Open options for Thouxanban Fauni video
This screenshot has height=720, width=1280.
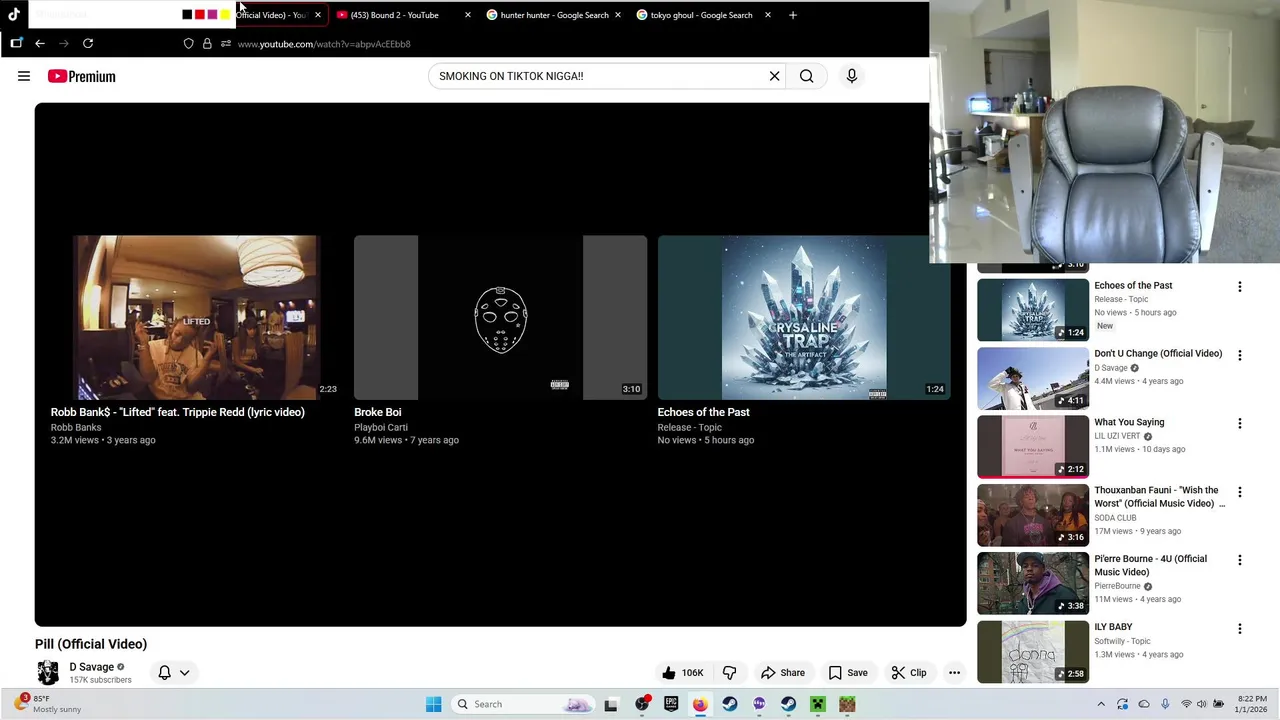pos(1240,492)
